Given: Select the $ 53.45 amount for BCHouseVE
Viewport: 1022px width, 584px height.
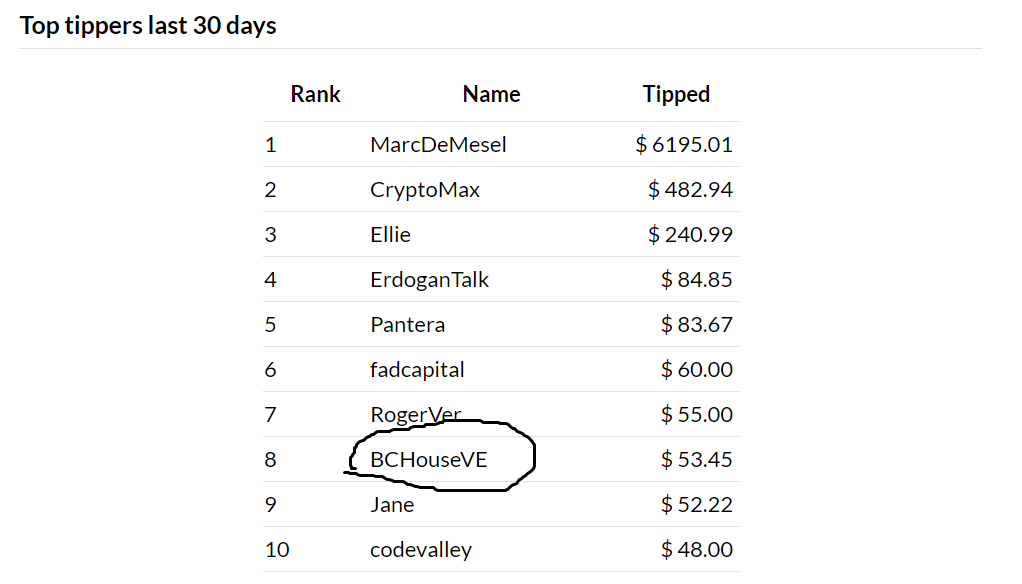Looking at the screenshot, I should 697,460.
